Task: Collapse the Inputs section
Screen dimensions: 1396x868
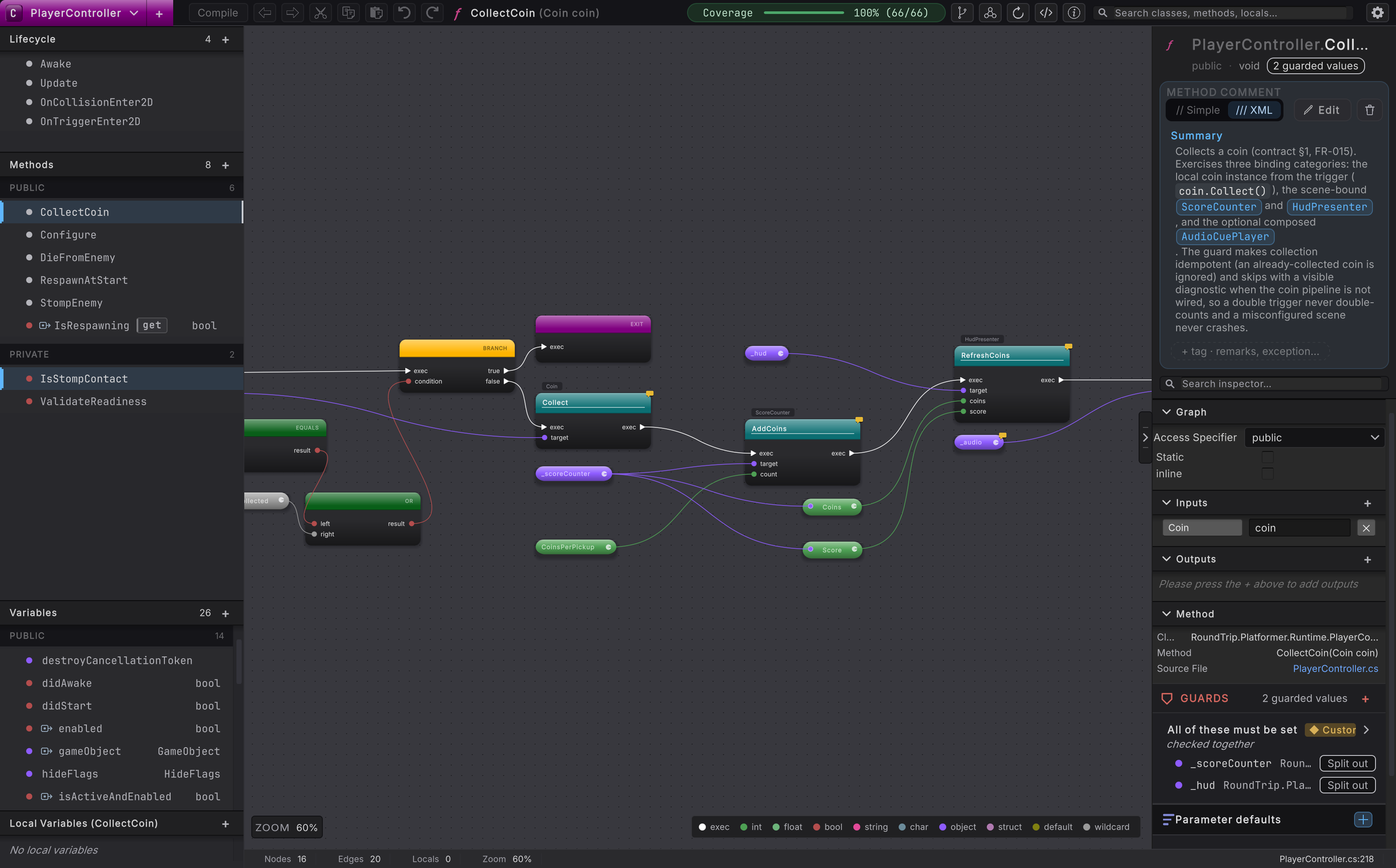Action: tap(1166, 503)
